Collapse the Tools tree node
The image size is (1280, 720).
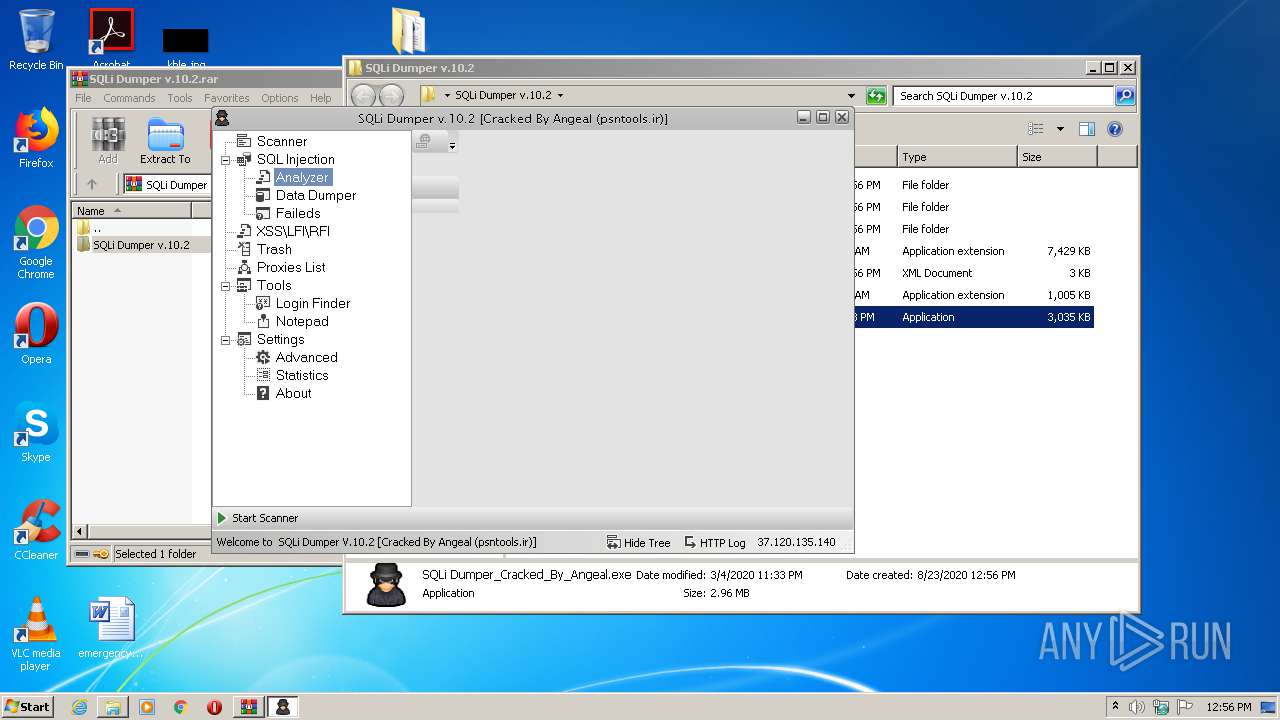(x=226, y=285)
